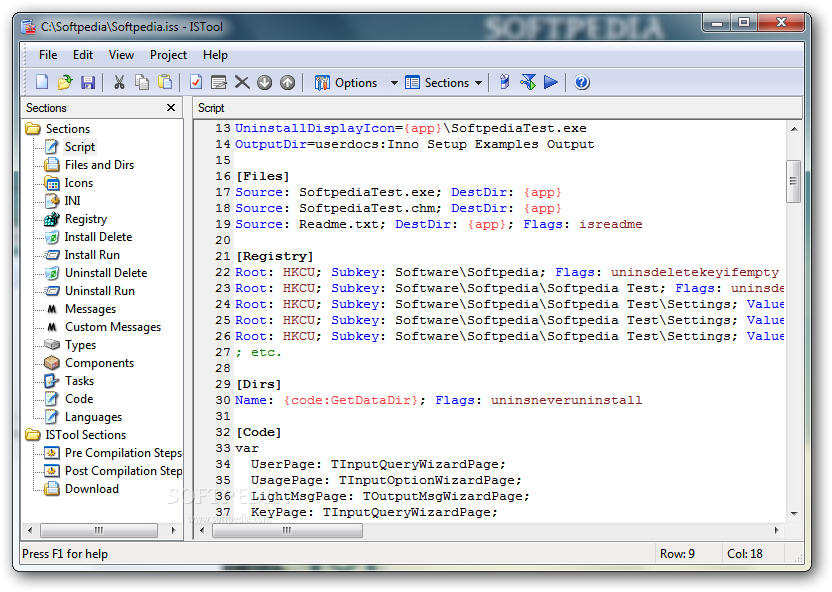Select the Languages section
832x592 pixels.
point(93,417)
